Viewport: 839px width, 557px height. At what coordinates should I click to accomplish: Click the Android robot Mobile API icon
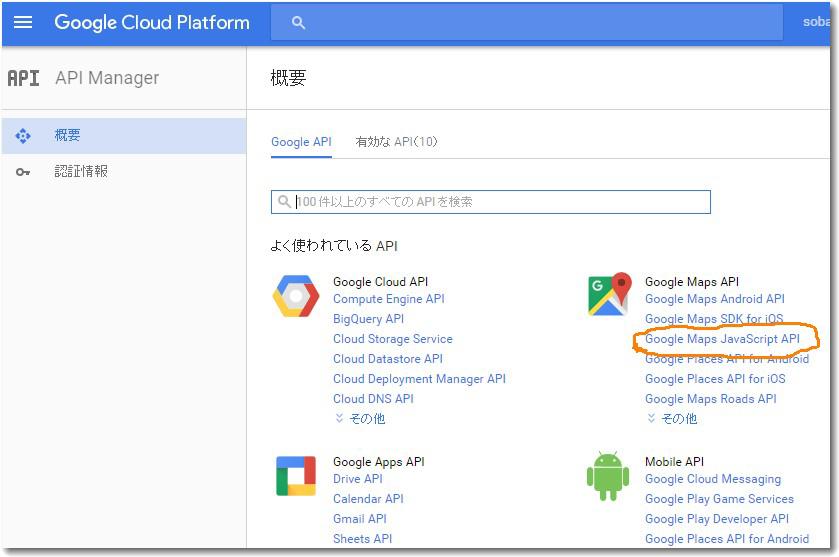coord(608,476)
